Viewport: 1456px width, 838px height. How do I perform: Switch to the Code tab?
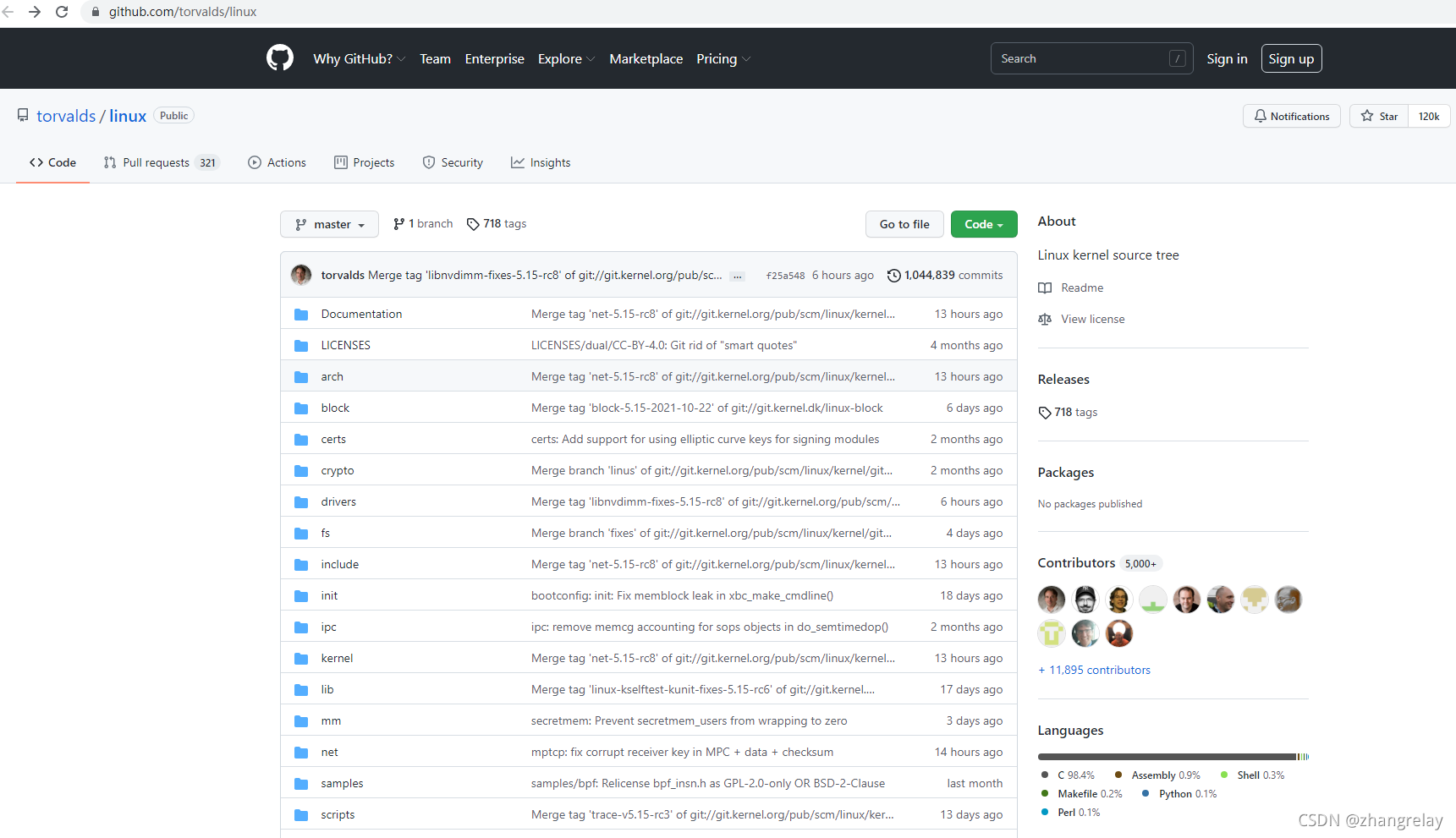click(52, 162)
